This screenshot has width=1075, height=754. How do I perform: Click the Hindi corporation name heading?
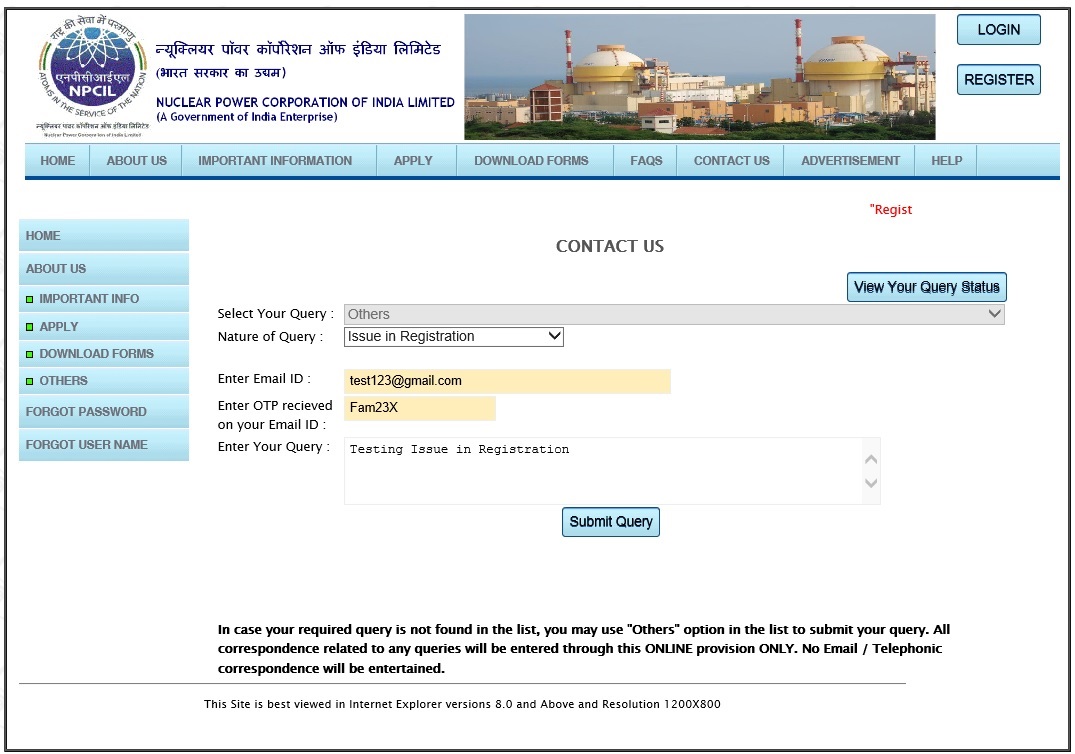pos(298,49)
